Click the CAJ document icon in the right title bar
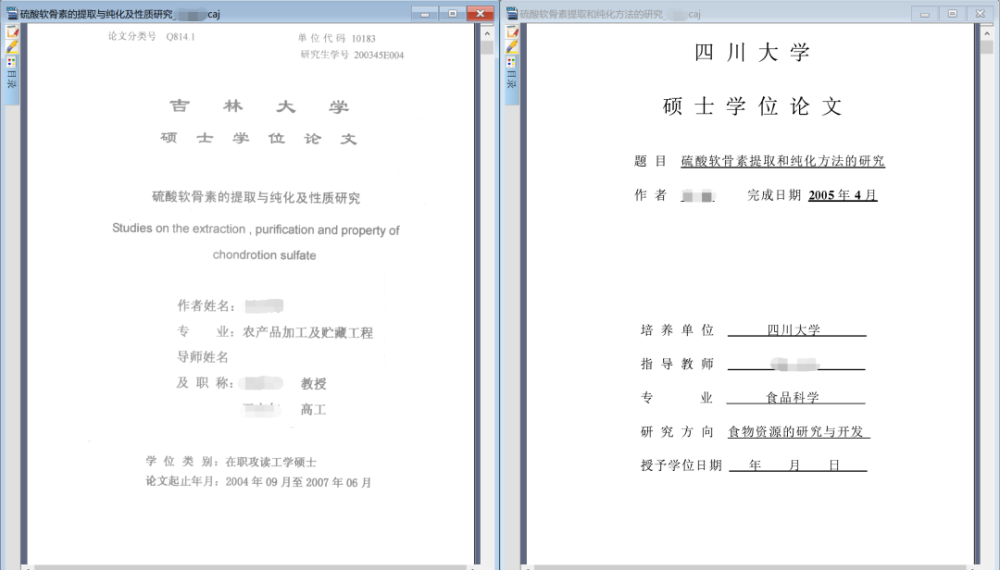Screen dimensions: 1000x570 [512, 13]
